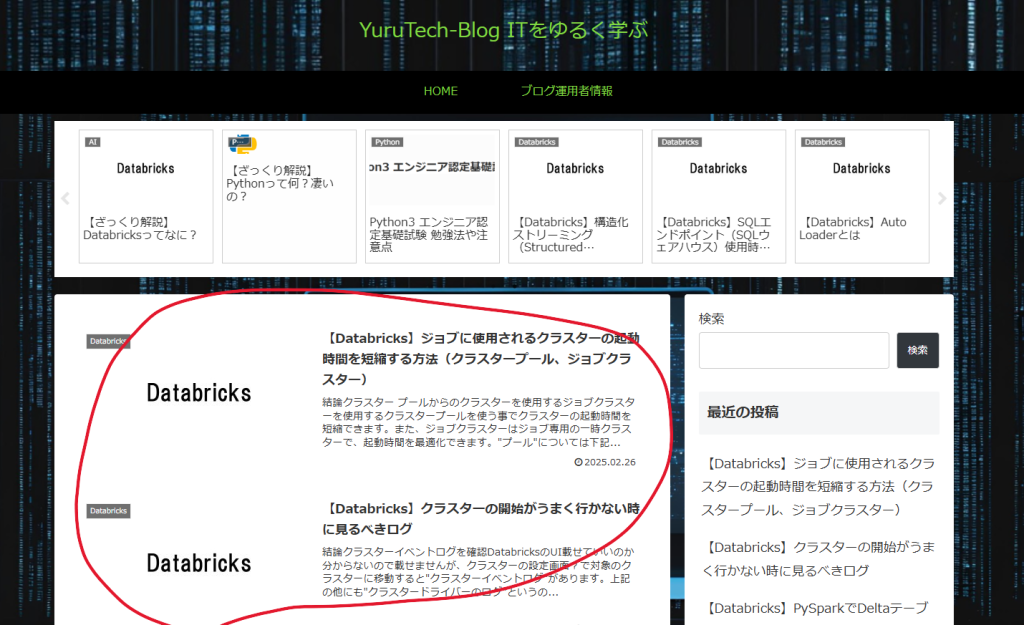The image size is (1024, 625).
Task: Click the carousel previous arrow
Action: [66, 198]
